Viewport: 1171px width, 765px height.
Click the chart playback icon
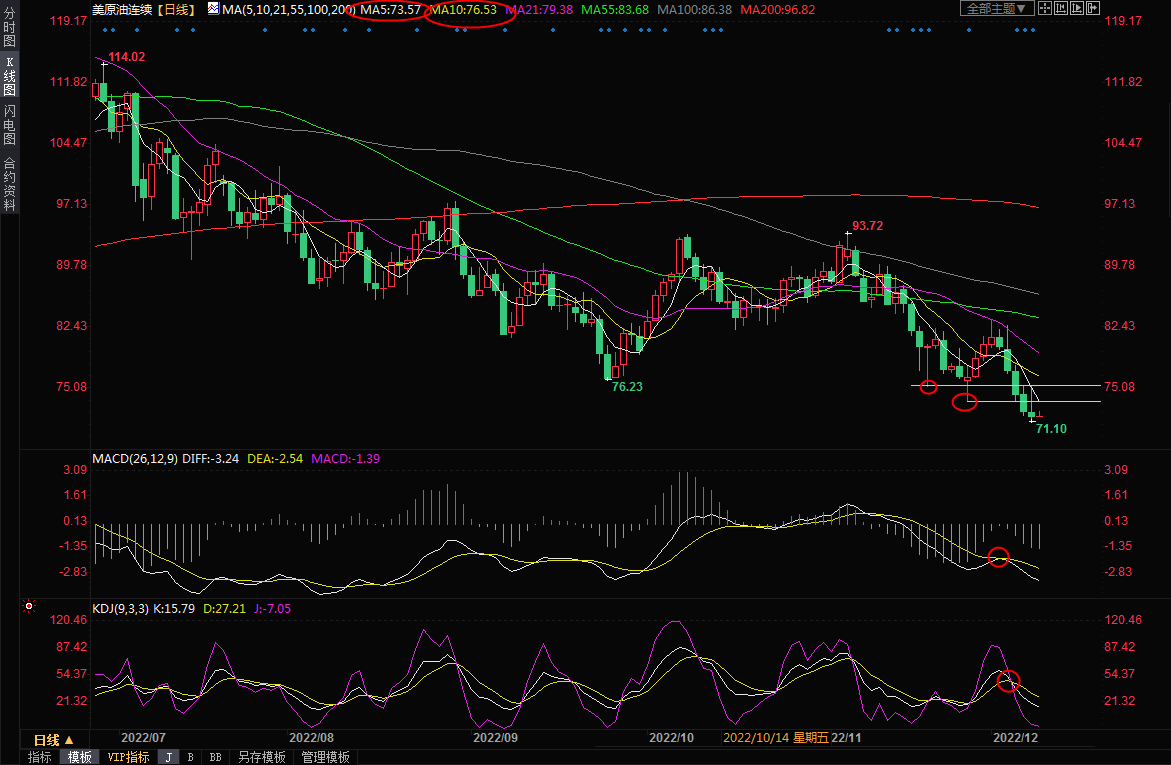pos(1077,8)
